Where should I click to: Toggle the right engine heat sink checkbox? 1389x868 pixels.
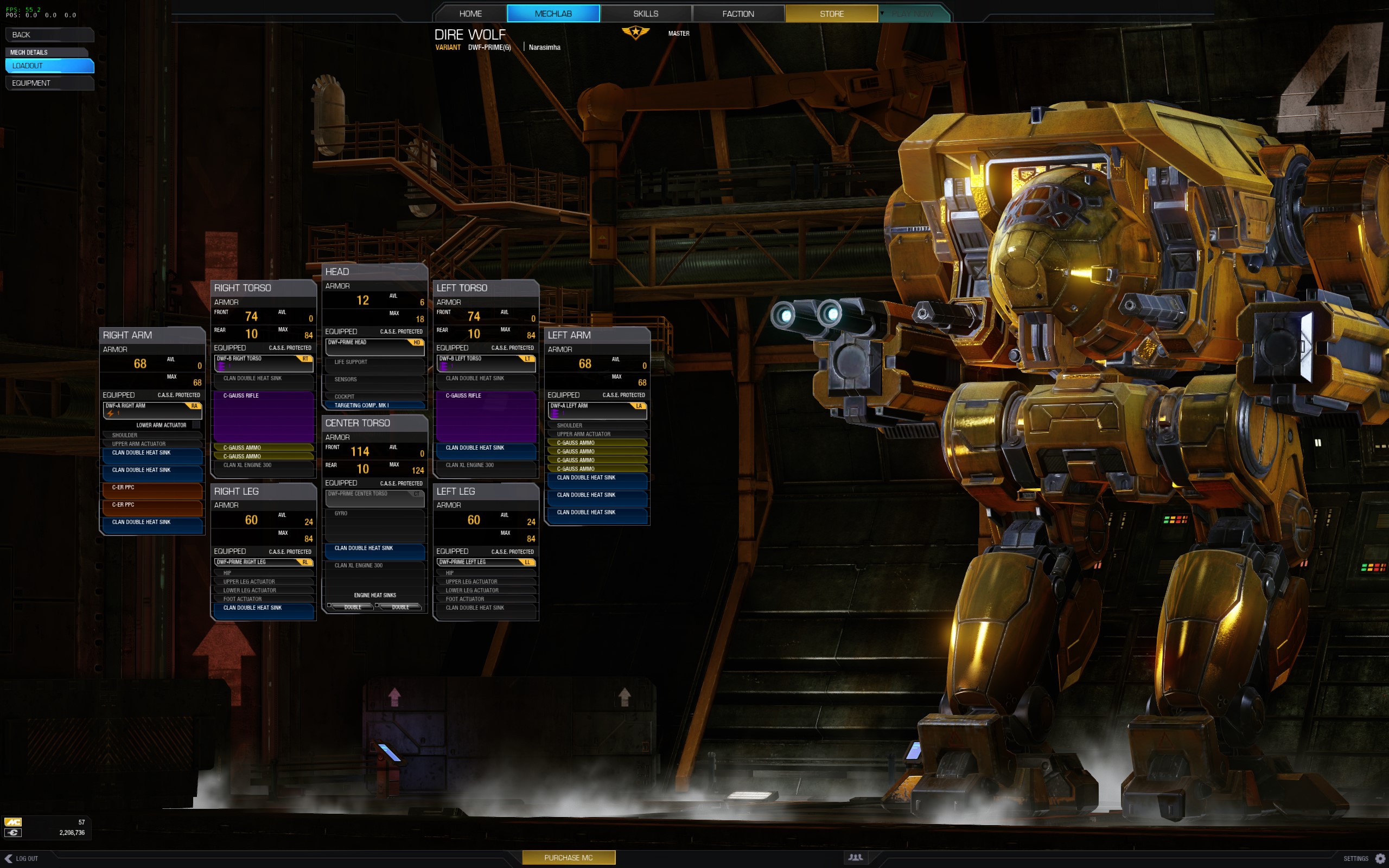tap(377, 605)
